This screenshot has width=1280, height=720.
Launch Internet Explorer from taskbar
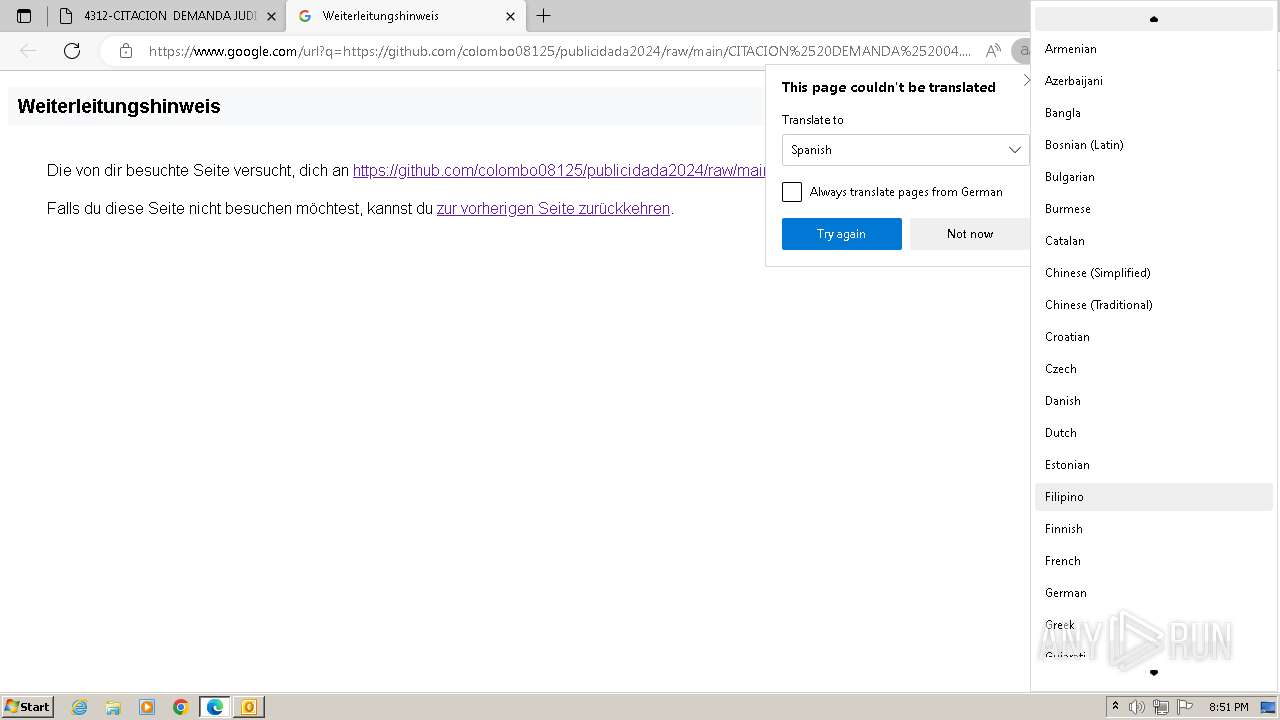tap(80, 707)
